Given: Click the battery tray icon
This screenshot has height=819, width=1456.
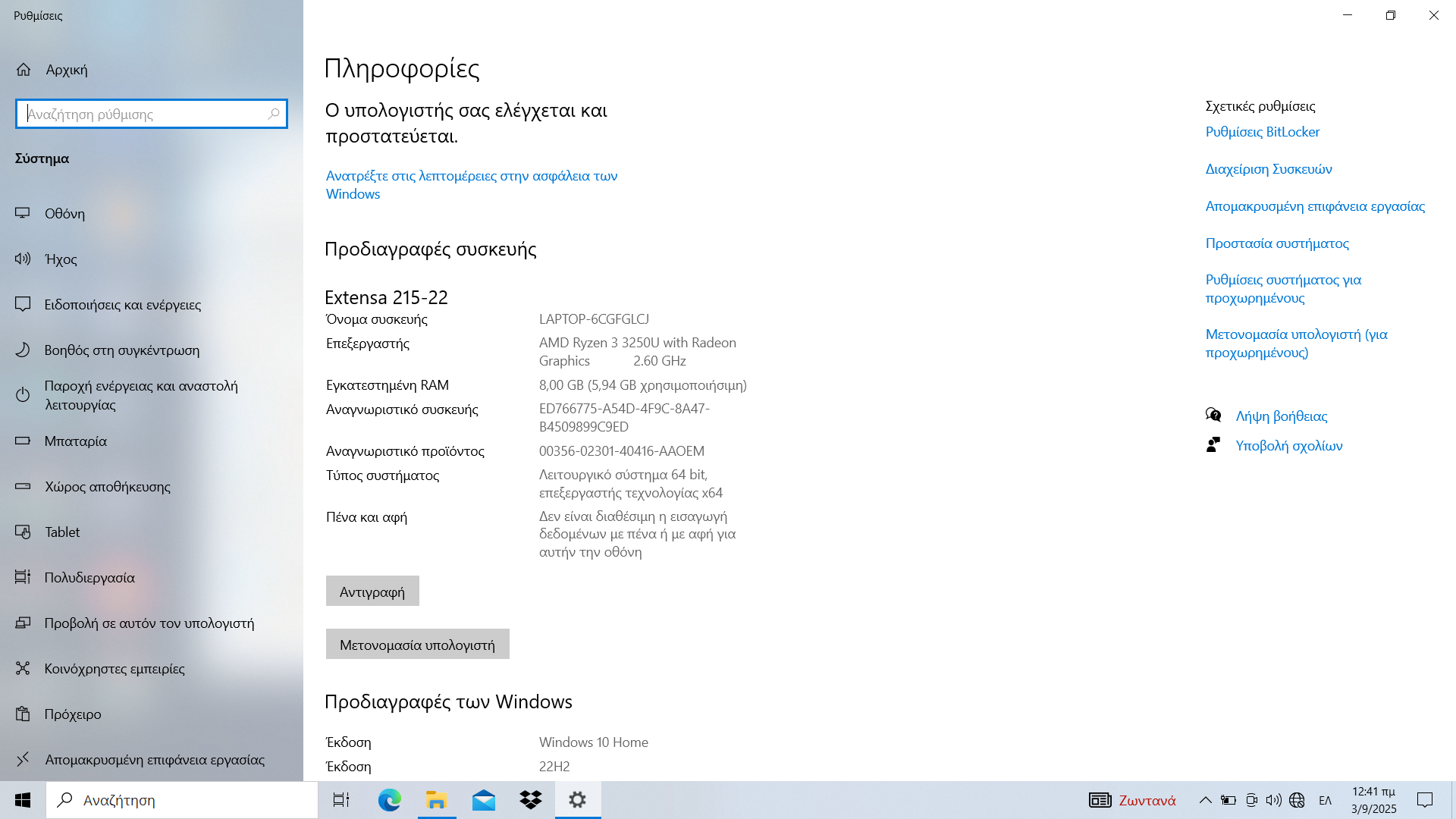Looking at the screenshot, I should click(x=1228, y=800).
